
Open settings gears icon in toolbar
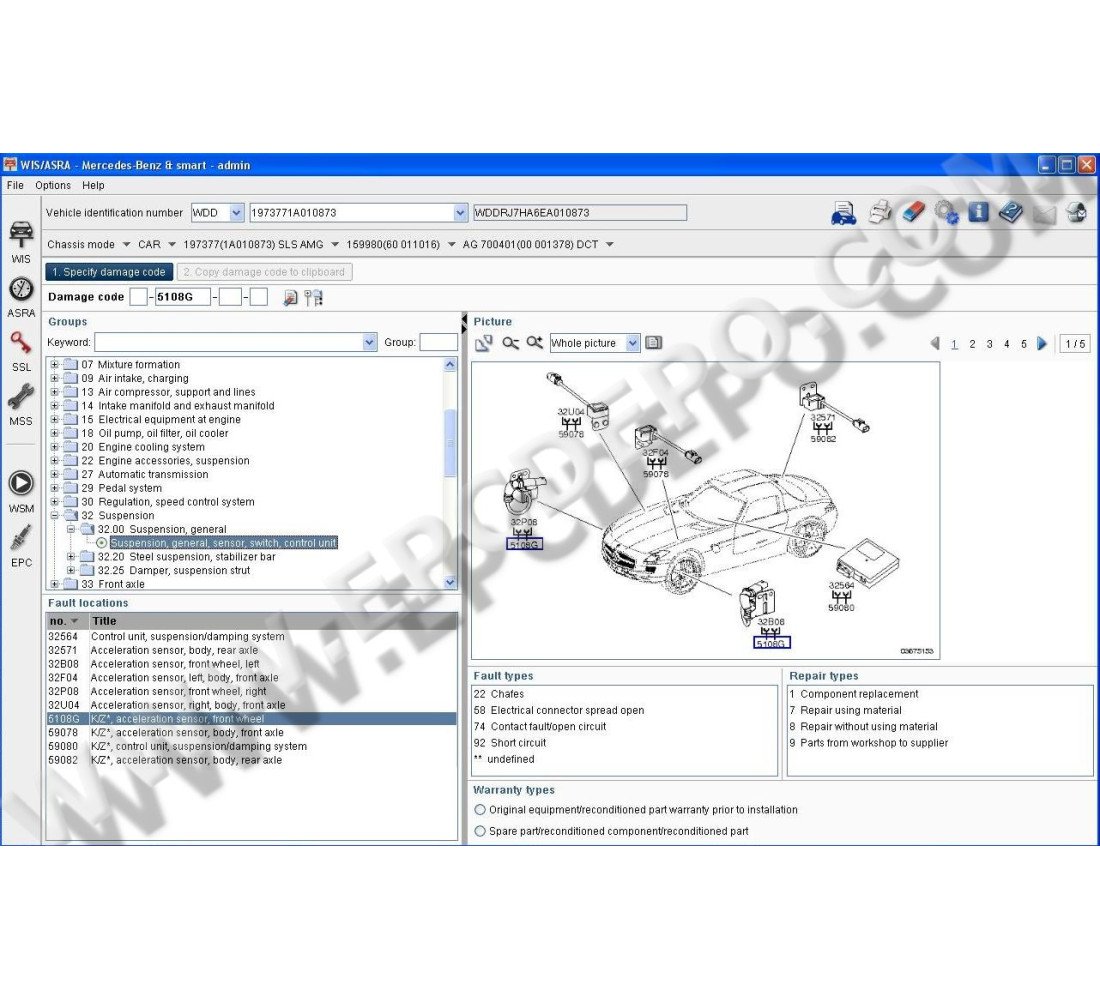click(946, 212)
